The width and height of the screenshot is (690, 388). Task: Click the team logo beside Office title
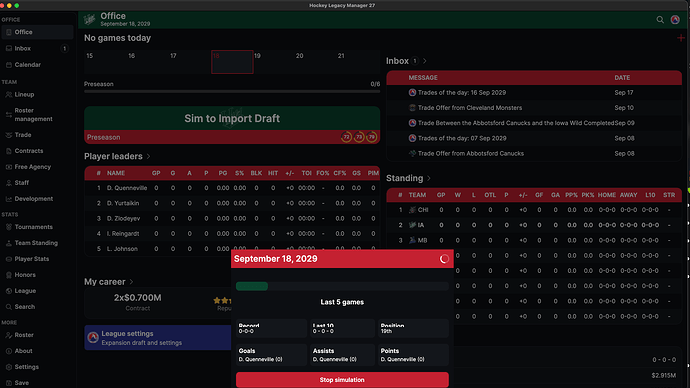coord(89,19)
